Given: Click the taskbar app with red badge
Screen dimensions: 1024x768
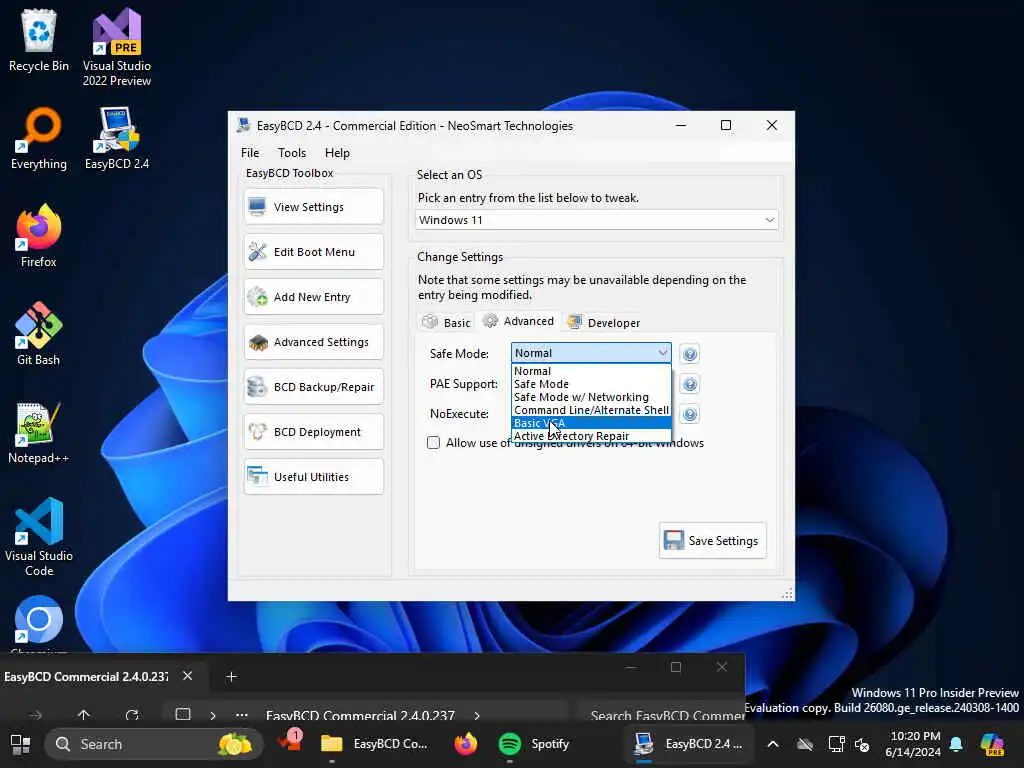Looking at the screenshot, I should click(x=290, y=743).
